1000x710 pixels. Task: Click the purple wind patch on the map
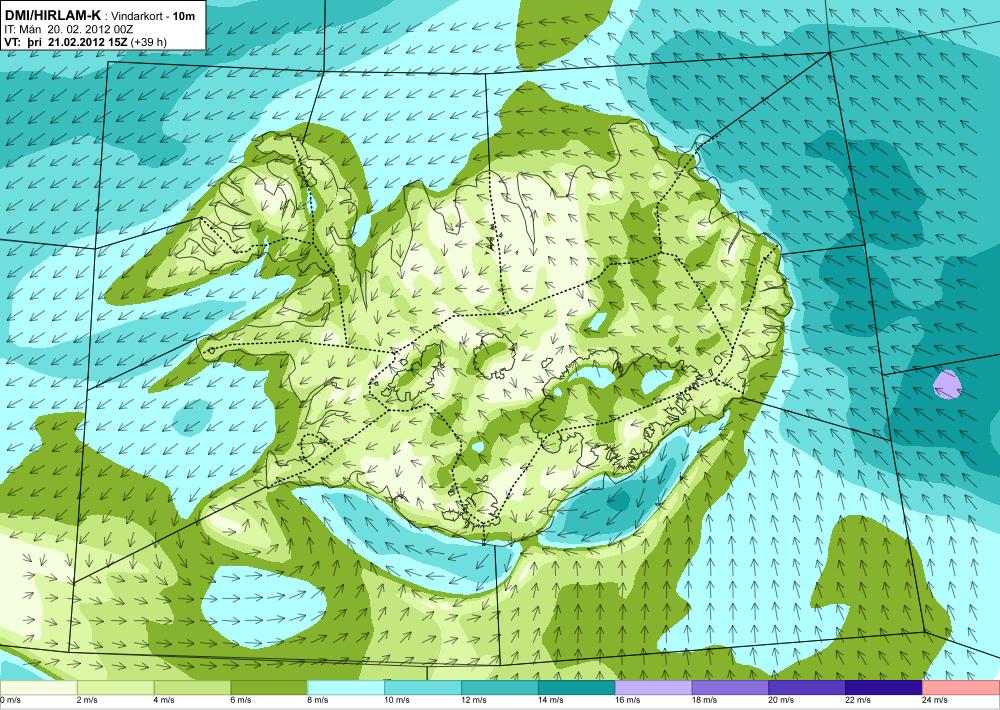click(x=947, y=385)
